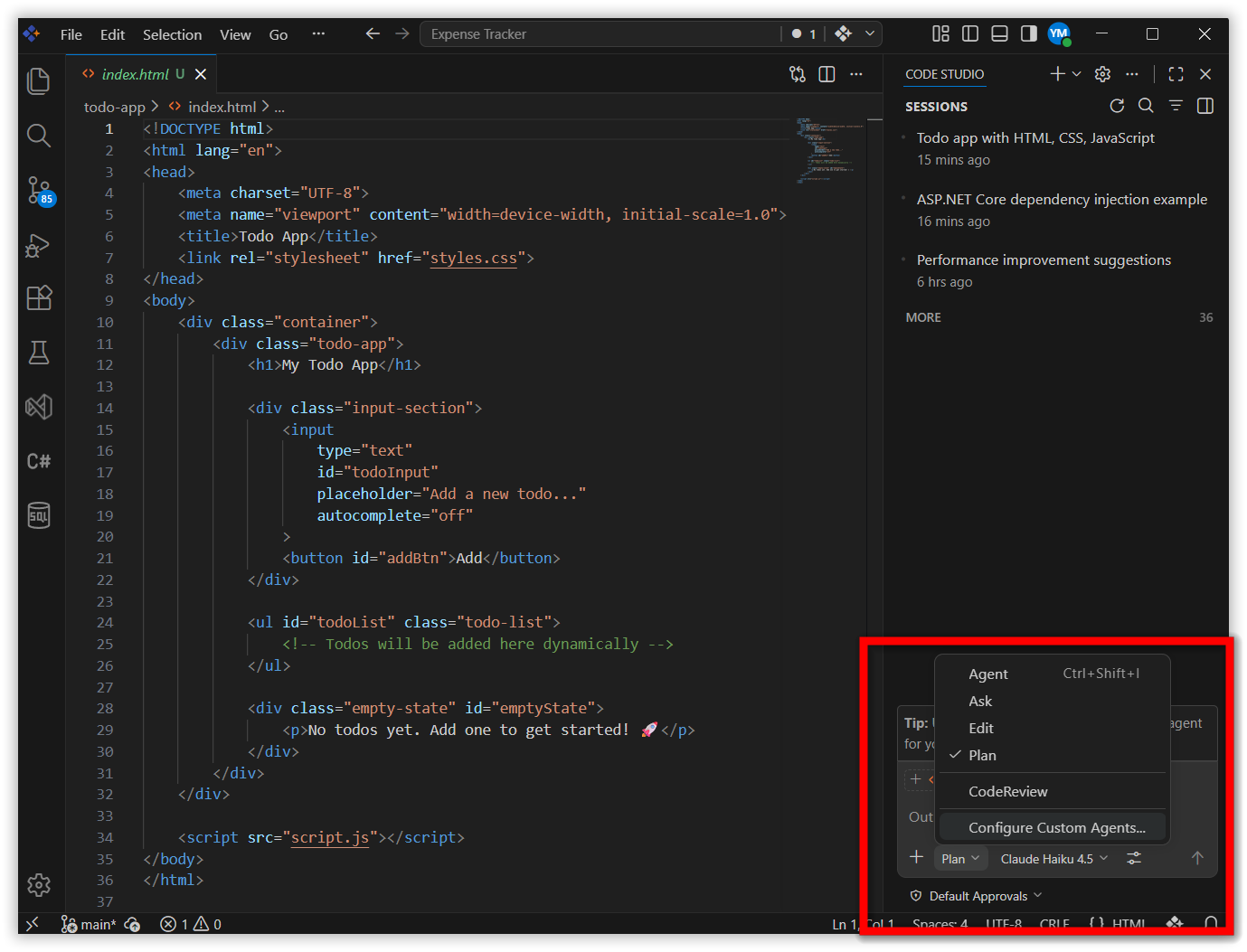Open the YM account avatar
The height and width of the screenshot is (952, 1247).
pyautogui.click(x=1059, y=33)
